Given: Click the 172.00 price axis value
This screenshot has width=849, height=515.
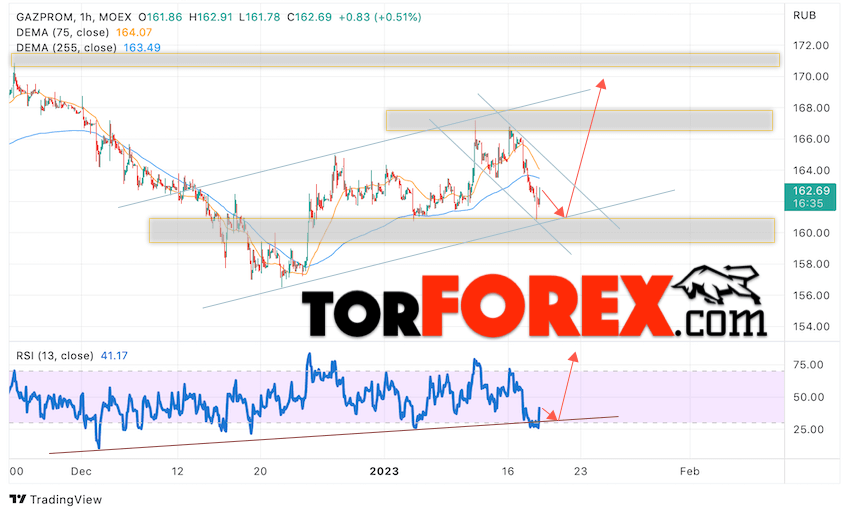Looking at the screenshot, I should 811,45.
